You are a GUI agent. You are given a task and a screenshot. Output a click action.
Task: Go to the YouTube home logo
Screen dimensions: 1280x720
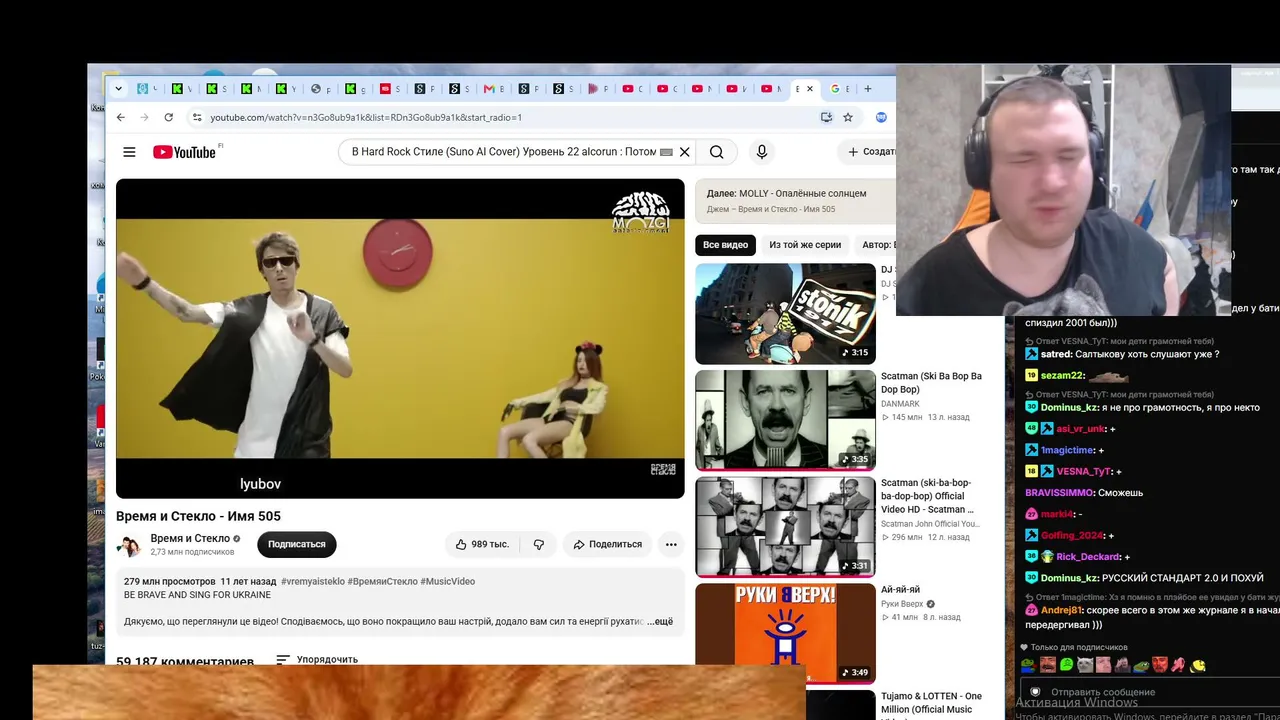tap(185, 152)
